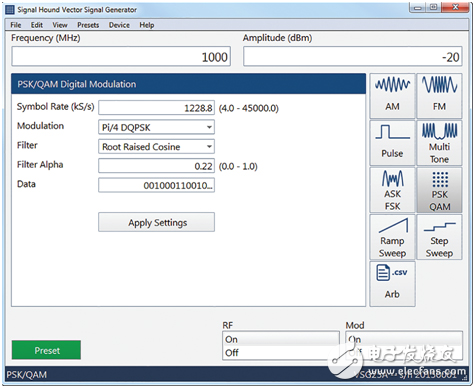Screen dimensions: 475x388
Task: Click the Amplitude (dBm) input field
Action: coord(353,57)
